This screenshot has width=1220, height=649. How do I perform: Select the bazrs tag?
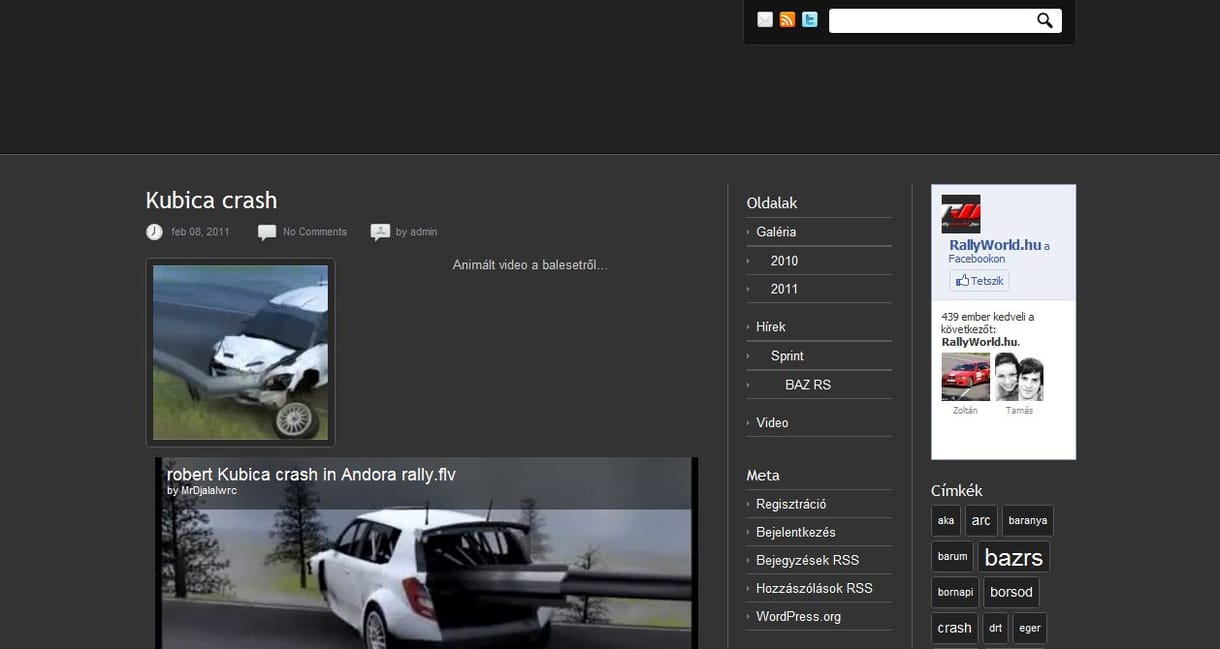[x=1014, y=557]
